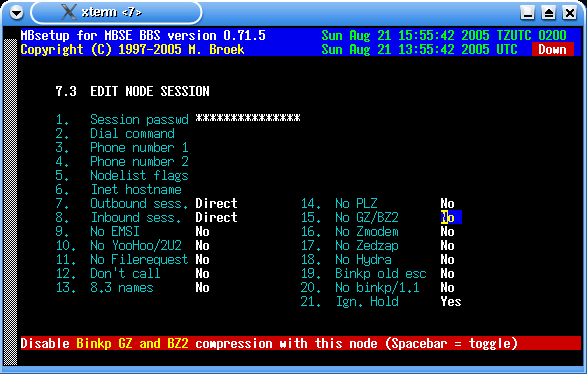Toggle the 8.3 names value
587x374 pixels.
point(202,288)
